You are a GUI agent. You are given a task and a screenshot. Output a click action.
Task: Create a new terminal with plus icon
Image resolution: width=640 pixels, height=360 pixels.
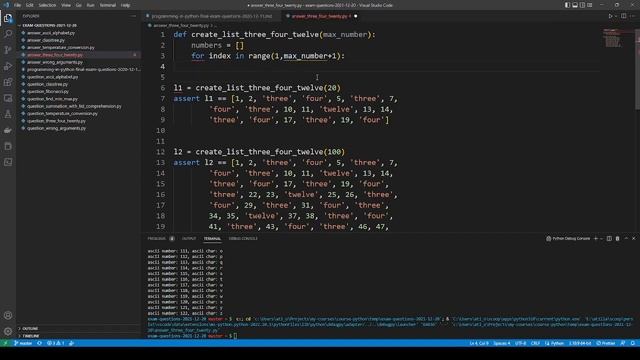tap(596, 238)
